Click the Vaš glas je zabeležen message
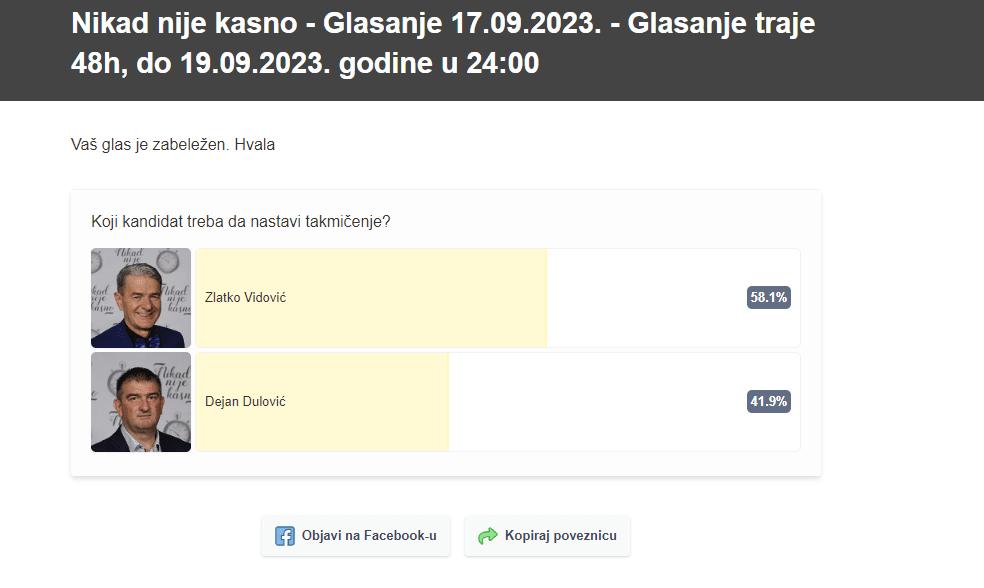This screenshot has height=588, width=984. [x=173, y=144]
